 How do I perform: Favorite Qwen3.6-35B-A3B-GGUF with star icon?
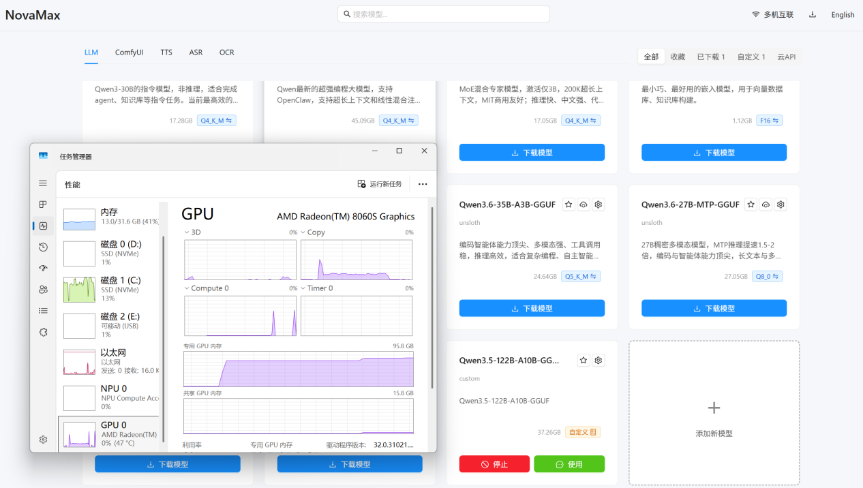569,205
